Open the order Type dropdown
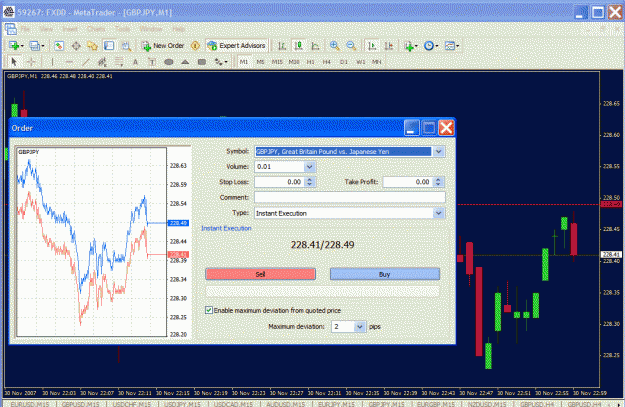The height and width of the screenshot is (407, 625). [x=439, y=213]
